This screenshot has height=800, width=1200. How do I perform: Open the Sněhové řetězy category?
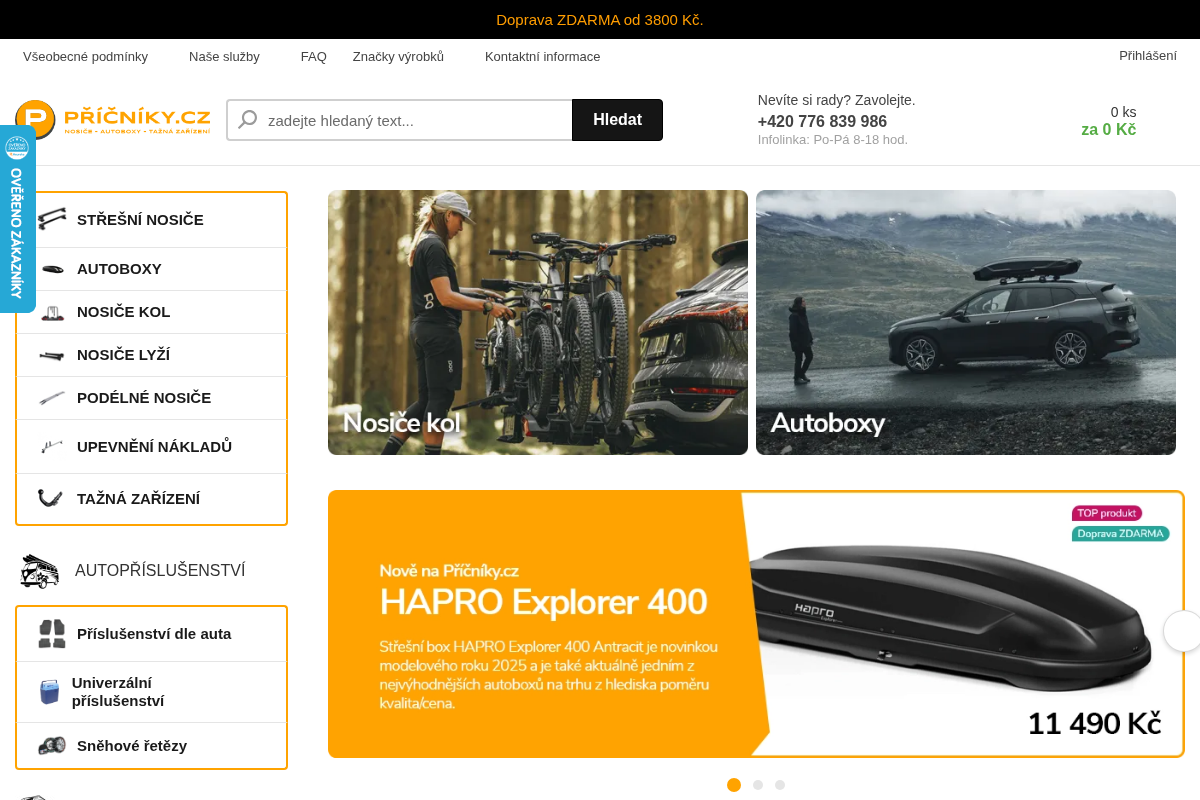point(152,746)
